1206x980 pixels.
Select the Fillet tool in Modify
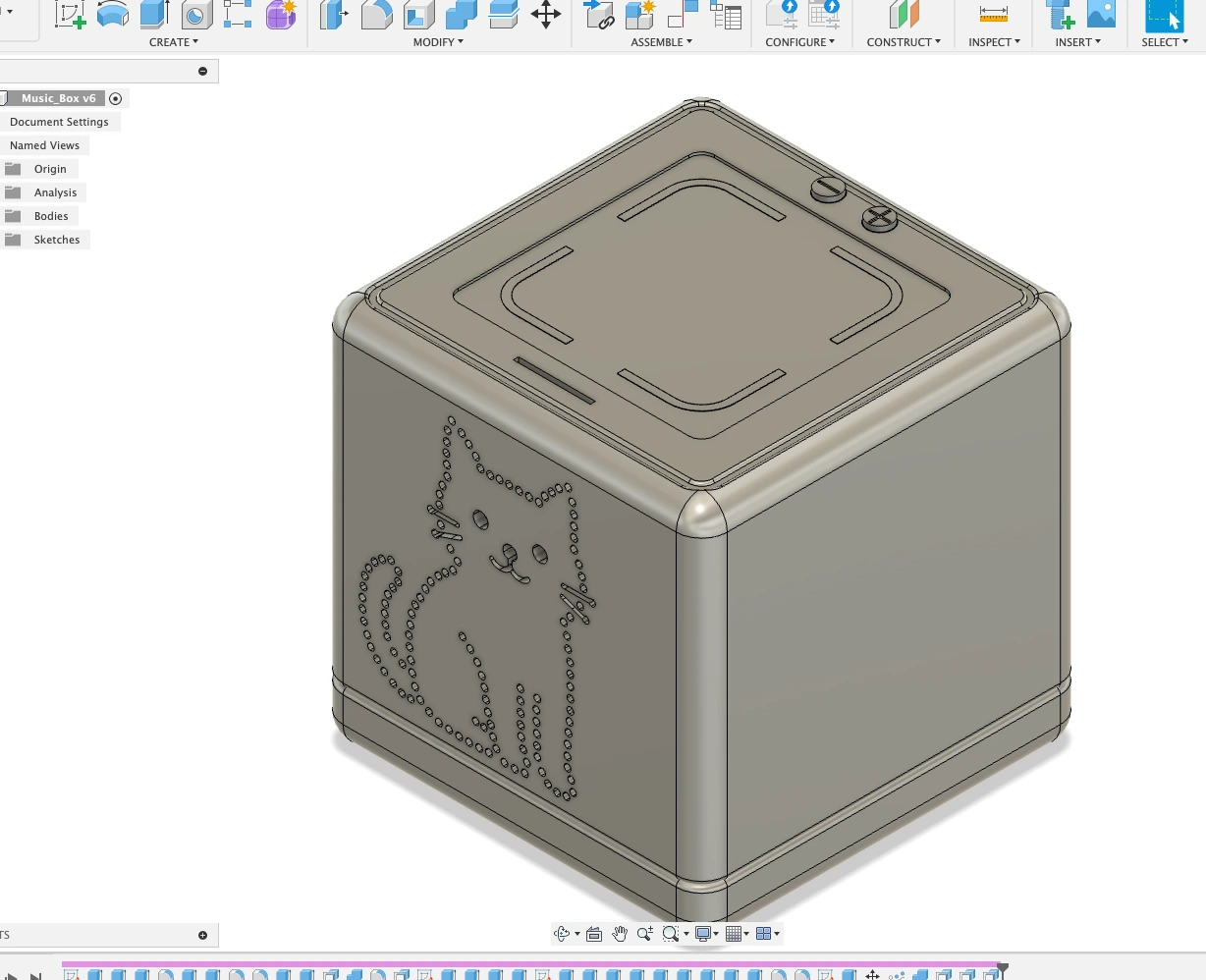pyautogui.click(x=377, y=15)
